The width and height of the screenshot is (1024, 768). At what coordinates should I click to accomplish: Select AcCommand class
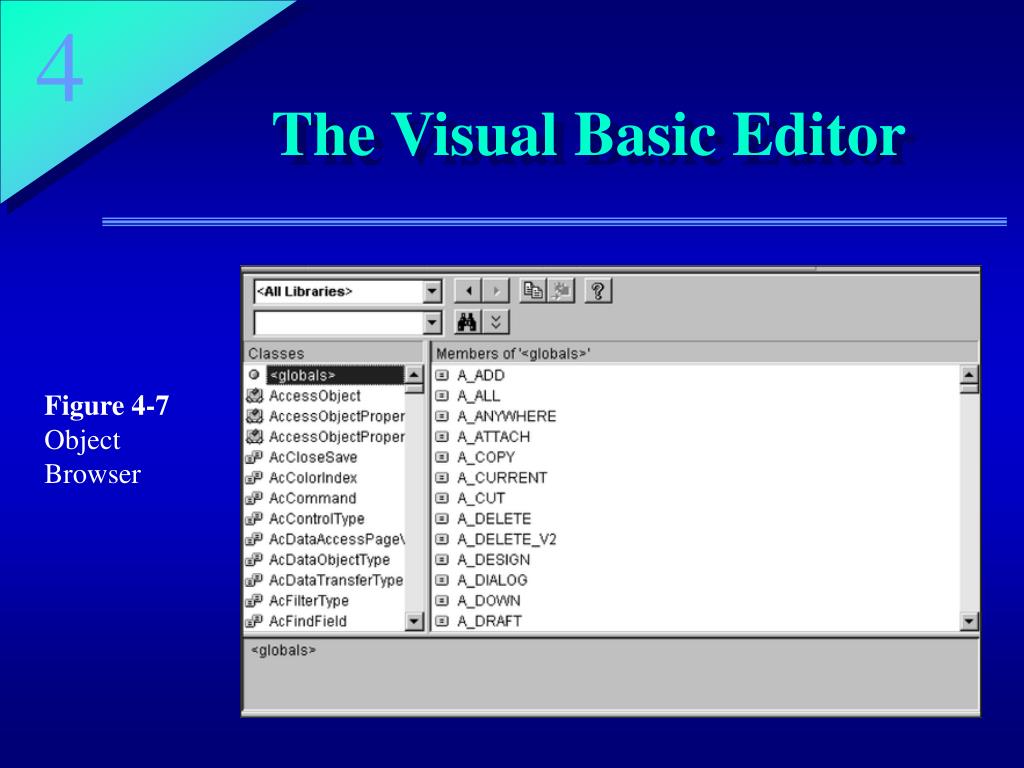(312, 498)
